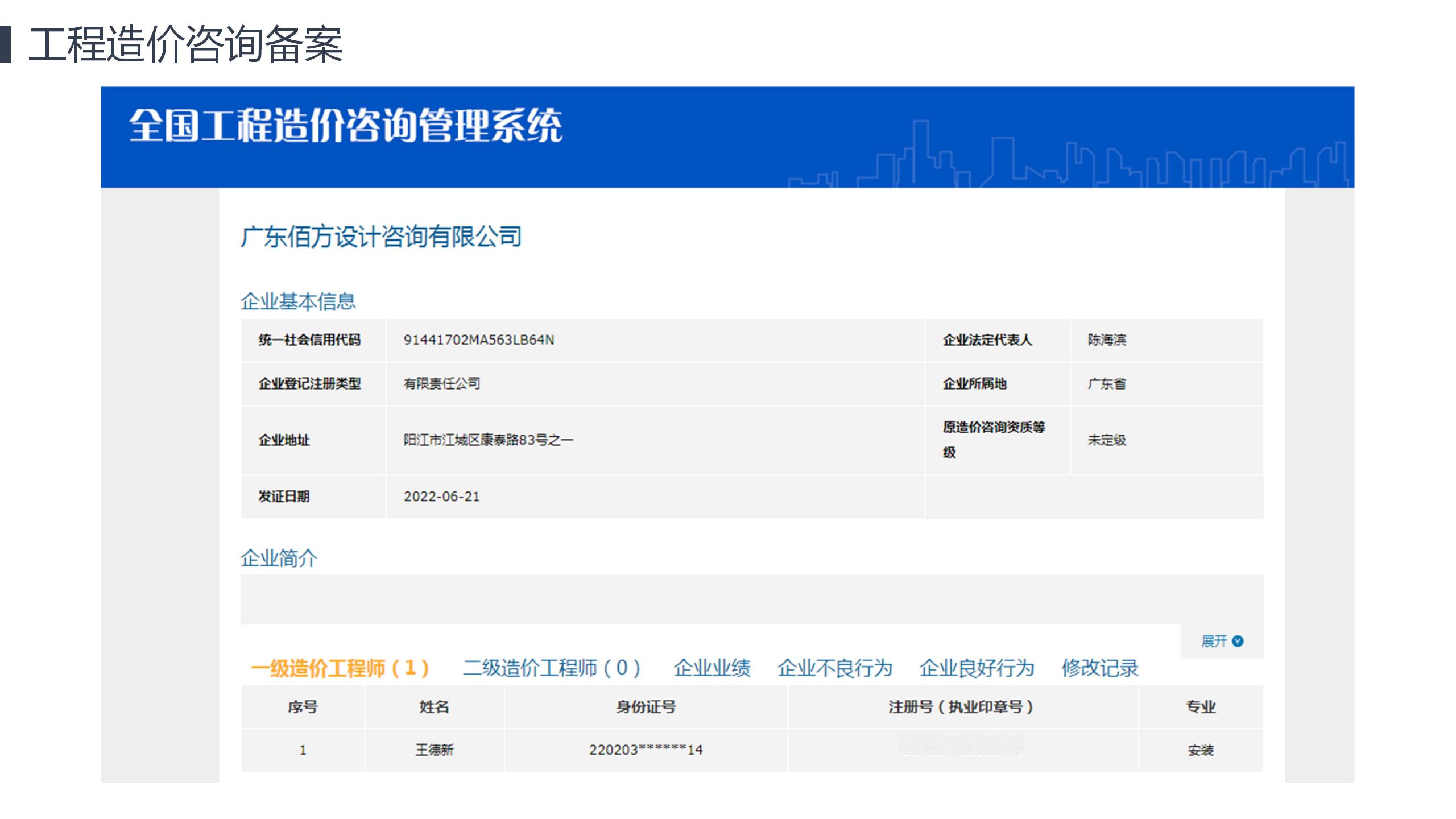Open the 企业业绩 tab
The height and width of the screenshot is (819, 1456).
[x=712, y=668]
